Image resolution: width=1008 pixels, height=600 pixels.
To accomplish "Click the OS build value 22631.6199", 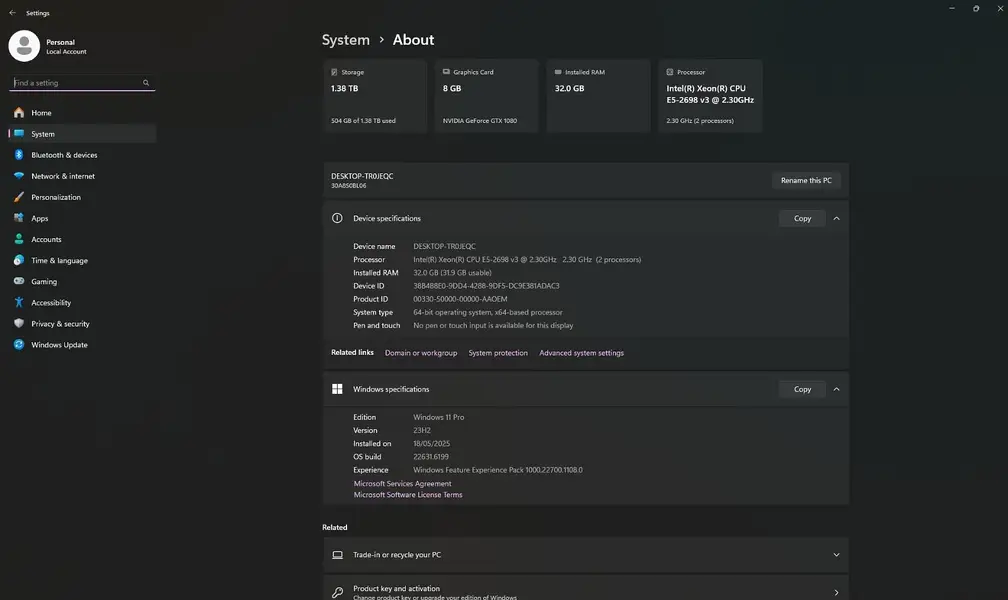I will point(431,457).
